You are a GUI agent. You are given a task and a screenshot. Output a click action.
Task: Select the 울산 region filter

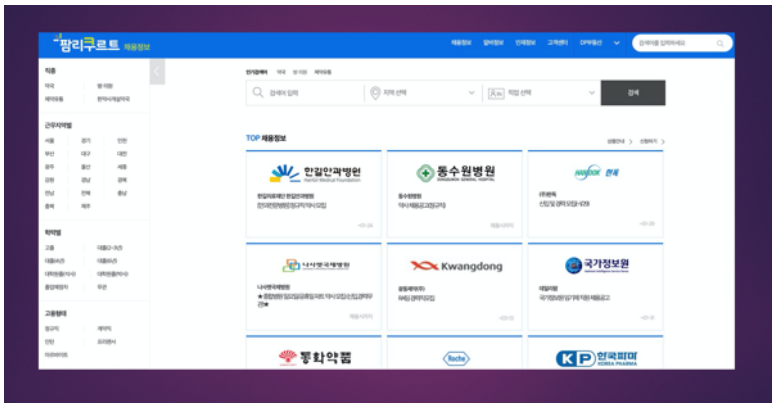point(86,167)
